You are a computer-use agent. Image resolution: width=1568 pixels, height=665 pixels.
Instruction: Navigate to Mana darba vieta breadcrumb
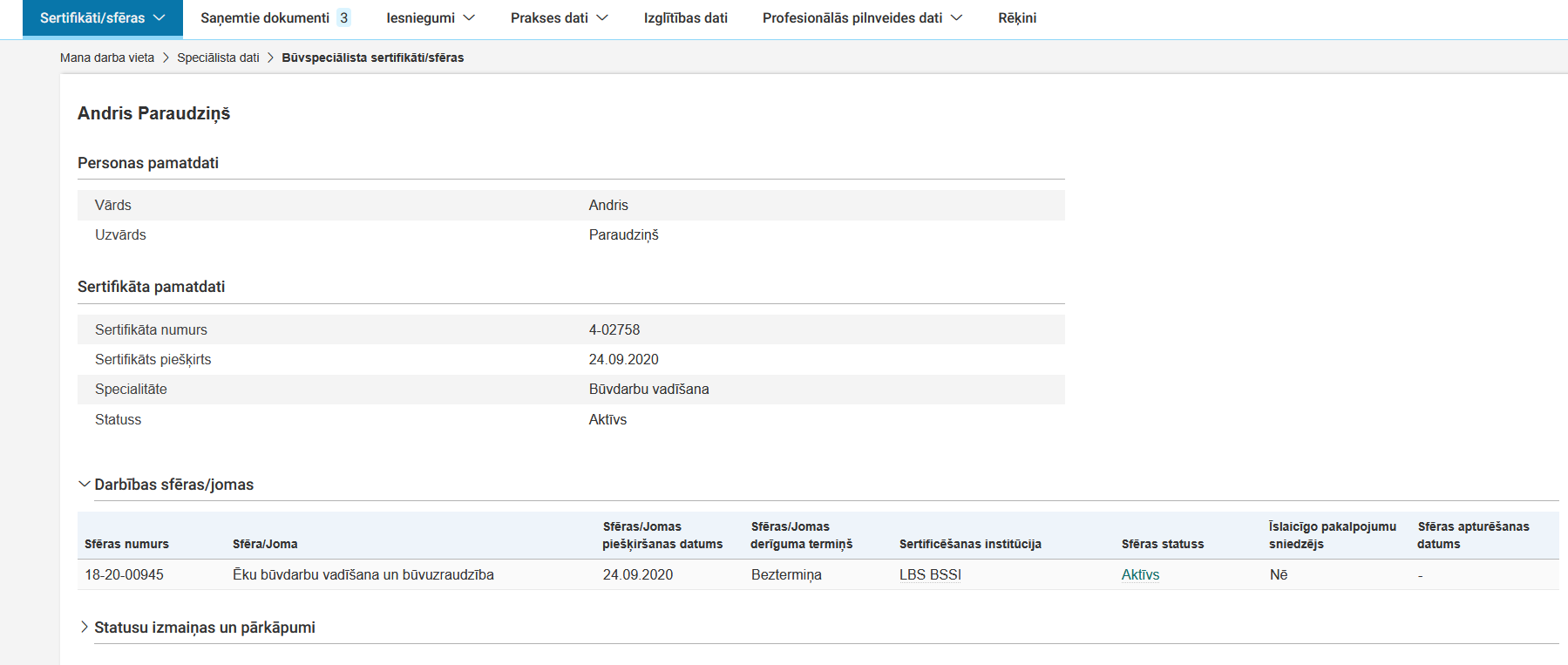click(x=107, y=58)
